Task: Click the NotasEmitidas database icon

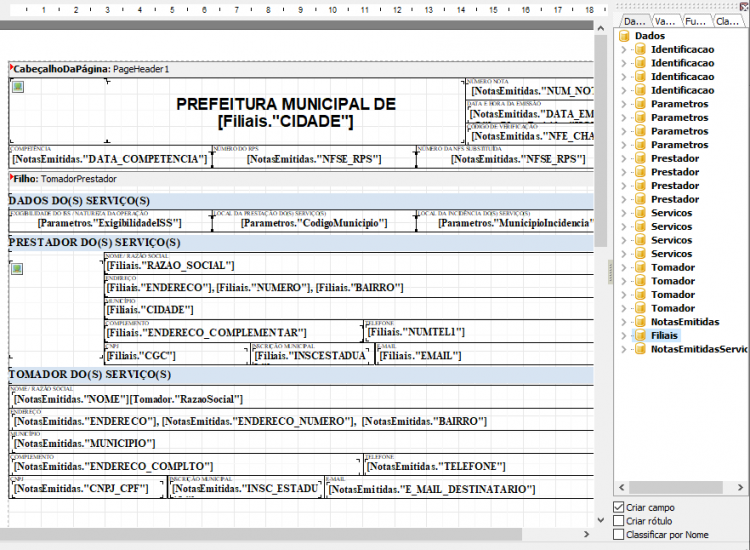Action: (x=640, y=321)
